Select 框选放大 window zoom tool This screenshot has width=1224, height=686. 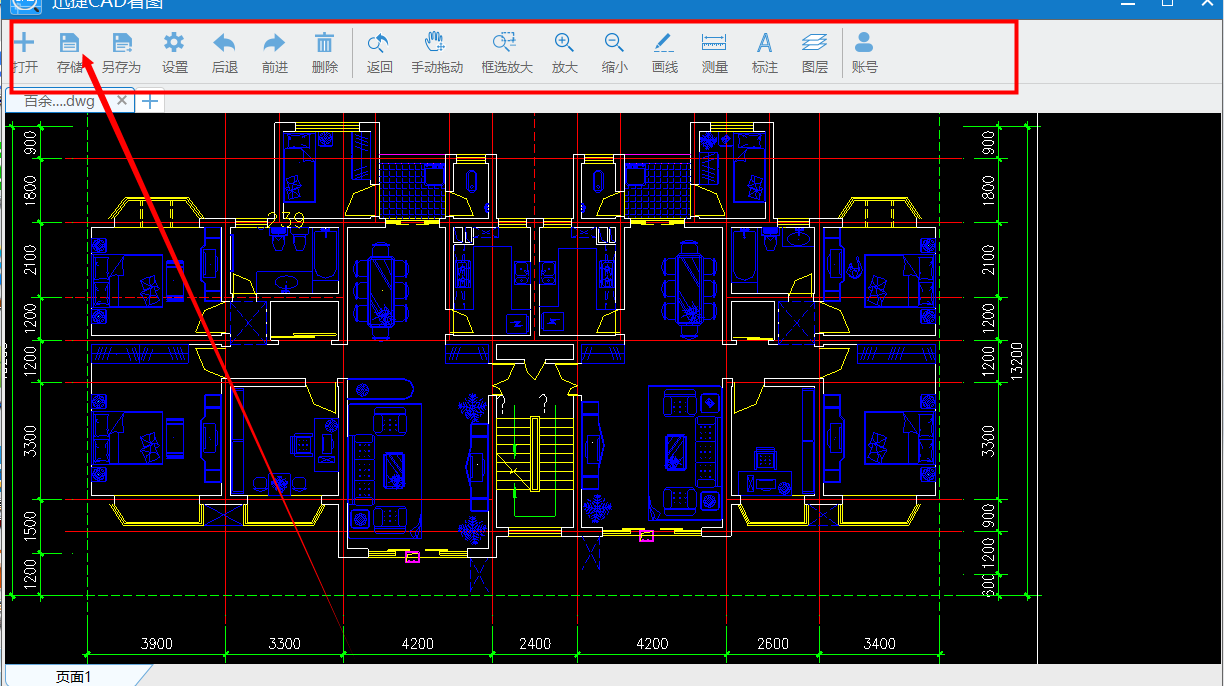coord(506,53)
